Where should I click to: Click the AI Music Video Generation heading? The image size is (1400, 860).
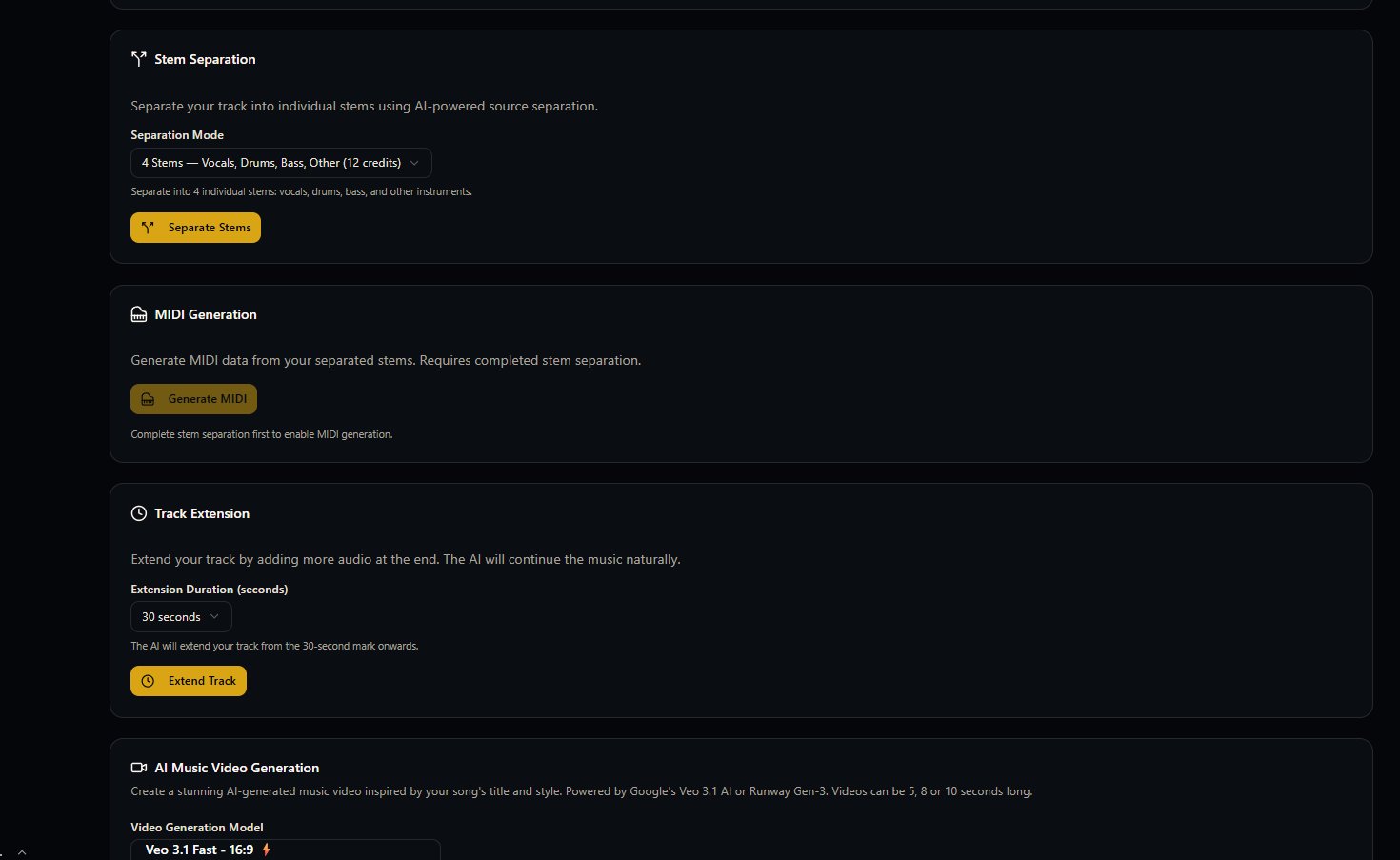click(236, 768)
